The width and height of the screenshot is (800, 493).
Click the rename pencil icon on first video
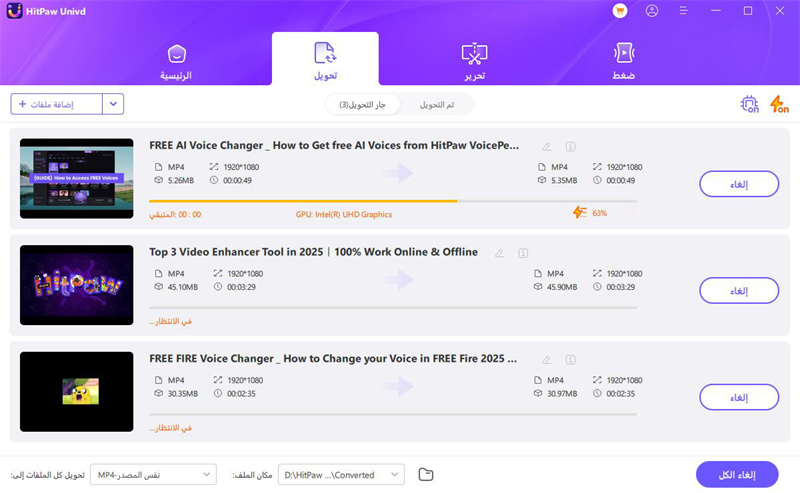coord(546,146)
